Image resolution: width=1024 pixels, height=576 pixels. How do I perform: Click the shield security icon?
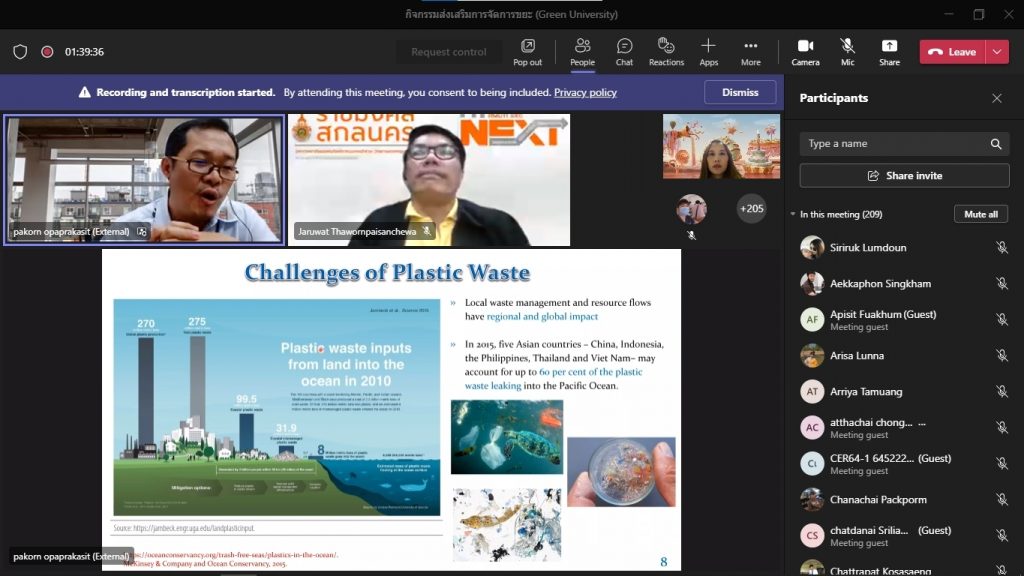coord(20,52)
